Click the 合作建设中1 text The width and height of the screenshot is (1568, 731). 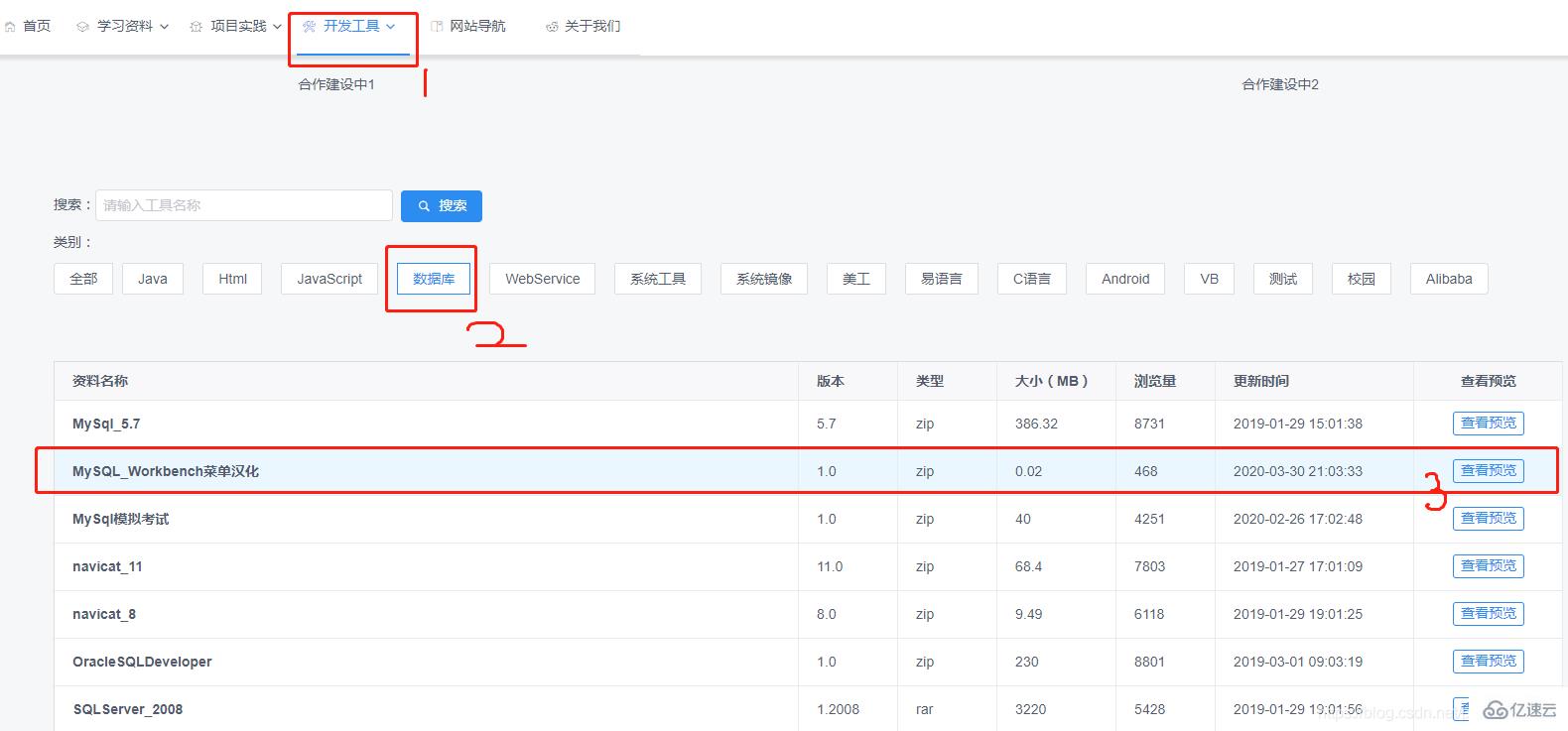click(336, 84)
